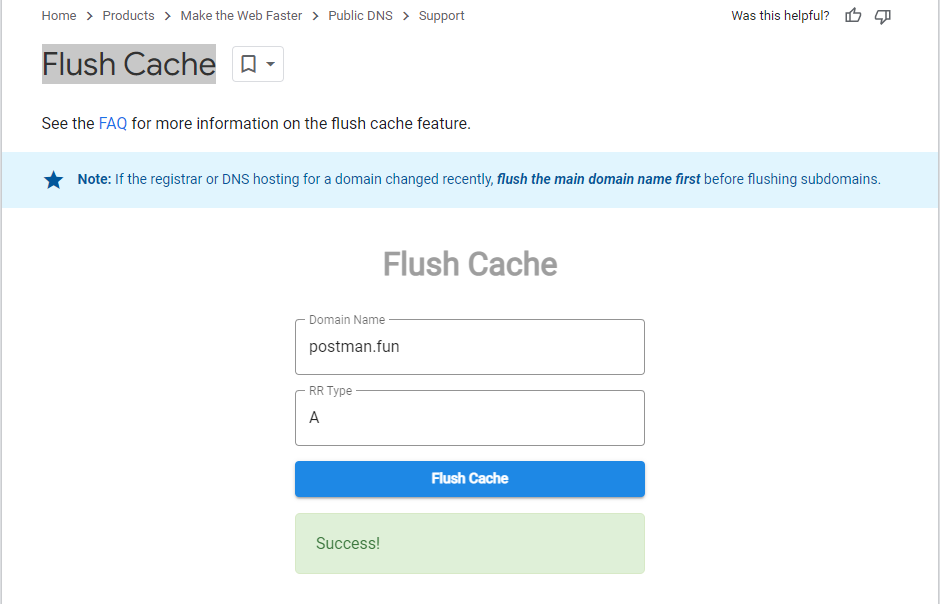Viewport: 940px width, 604px height.
Task: Go to the Products breadcrumb
Action: tap(128, 16)
